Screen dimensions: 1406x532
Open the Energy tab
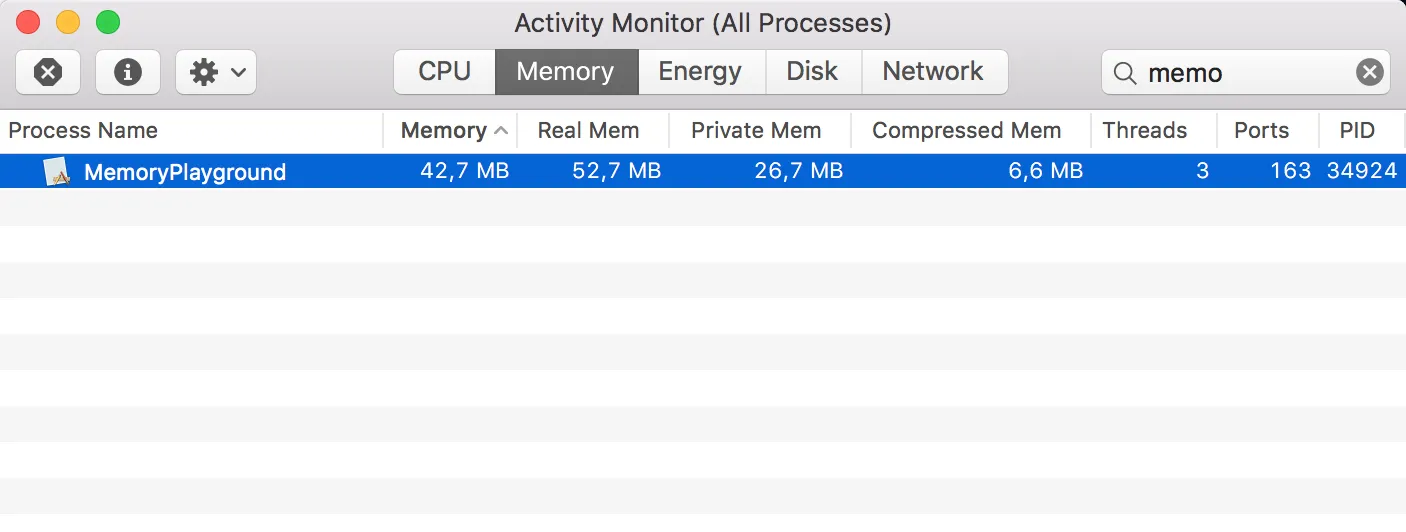click(700, 72)
